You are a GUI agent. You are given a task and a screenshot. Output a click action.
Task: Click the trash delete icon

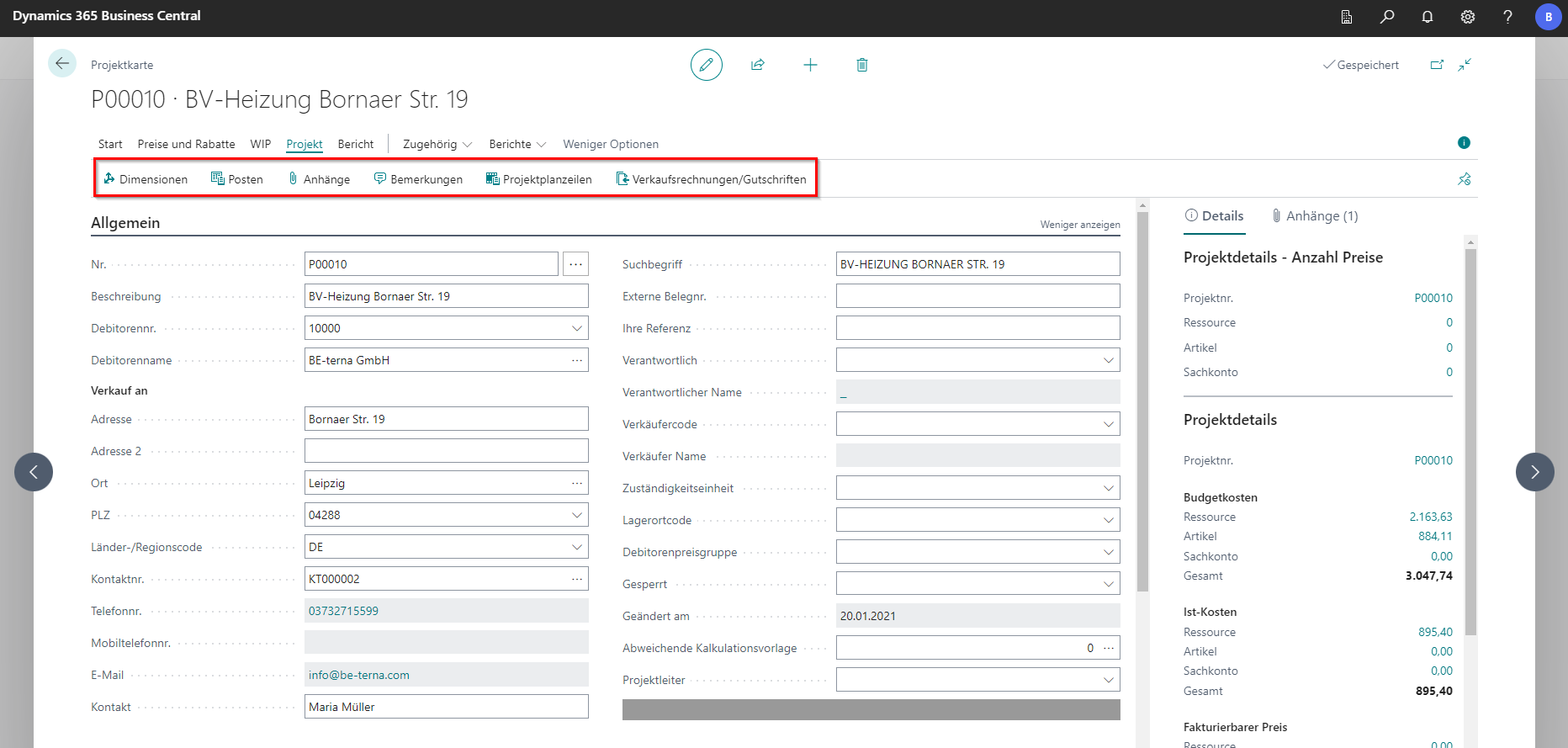point(862,65)
